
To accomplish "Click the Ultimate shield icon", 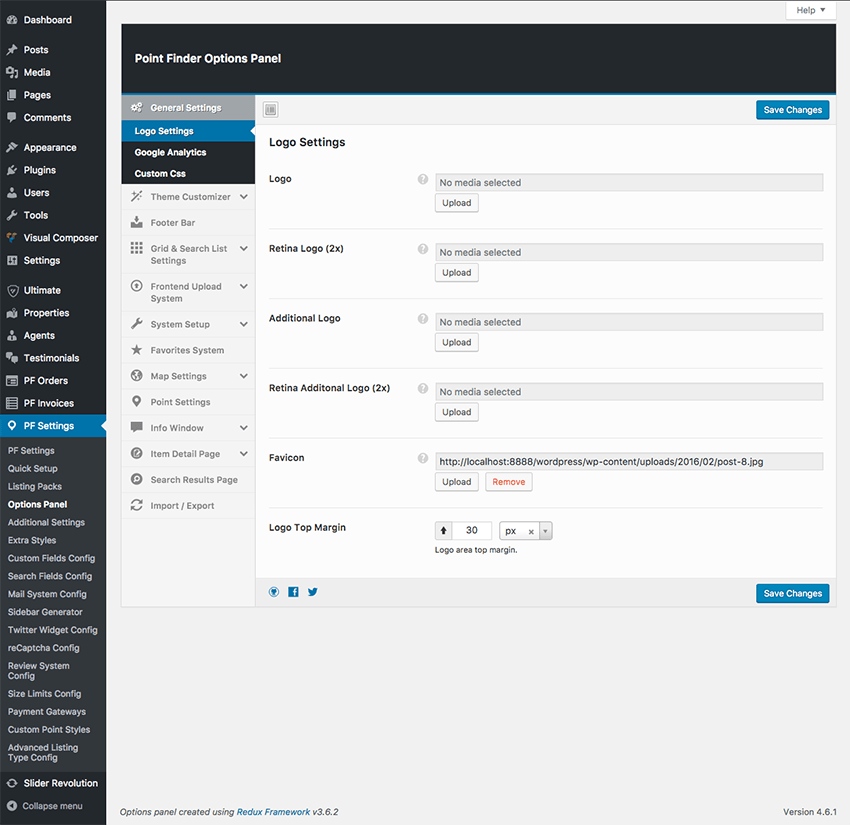I will 12,291.
